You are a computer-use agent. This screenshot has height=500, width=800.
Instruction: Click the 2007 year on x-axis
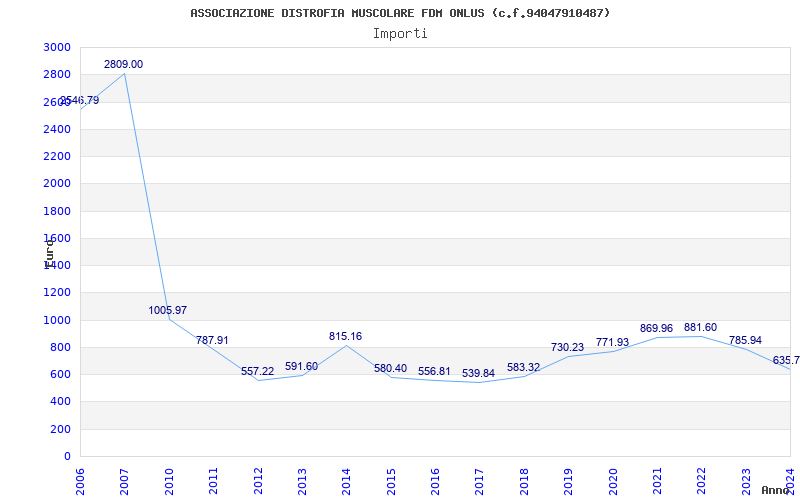coord(125,478)
